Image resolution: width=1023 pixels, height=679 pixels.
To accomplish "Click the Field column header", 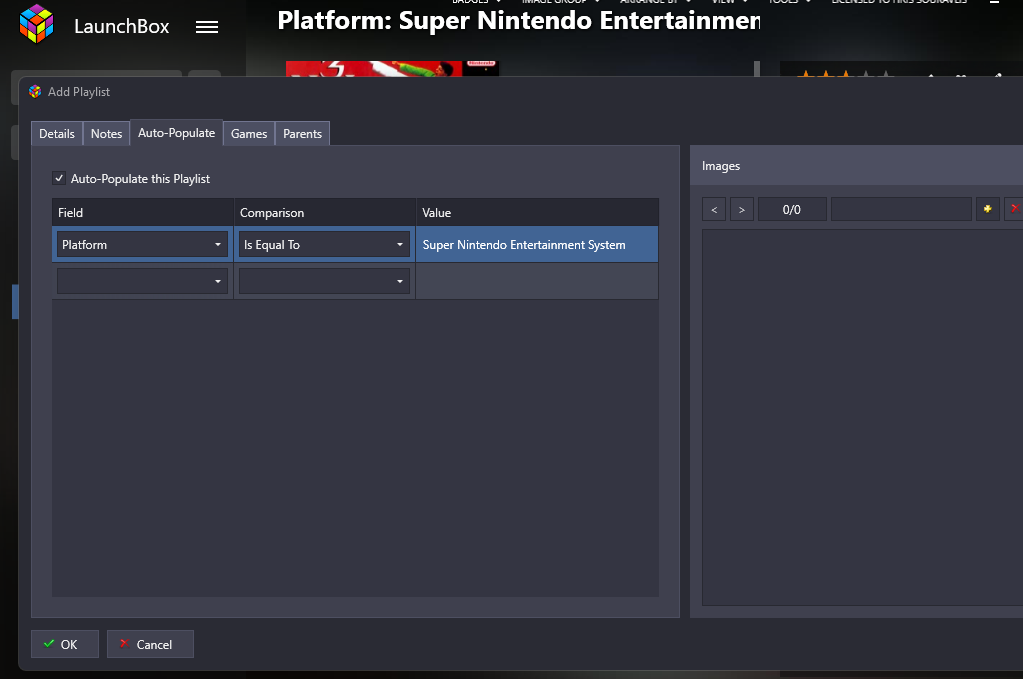I will click(x=143, y=213).
